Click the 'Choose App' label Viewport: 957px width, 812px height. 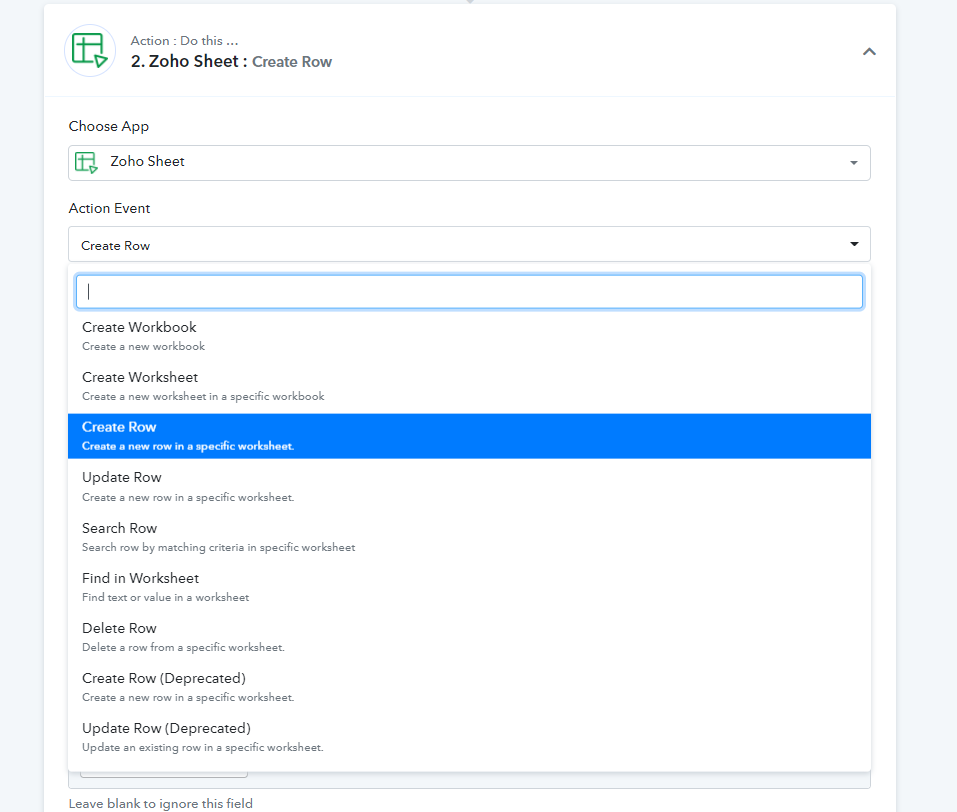pyautogui.click(x=109, y=126)
